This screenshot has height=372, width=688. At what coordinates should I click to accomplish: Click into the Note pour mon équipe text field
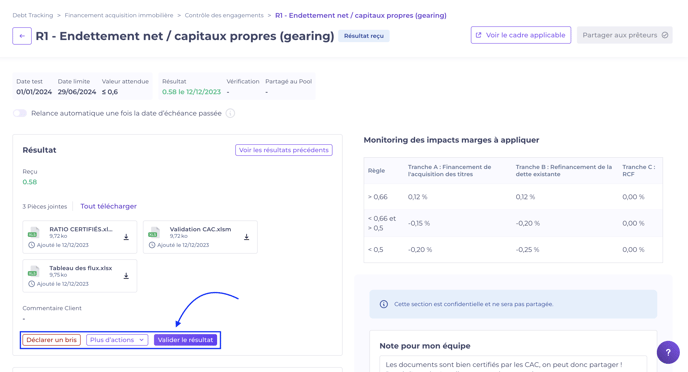click(x=513, y=364)
